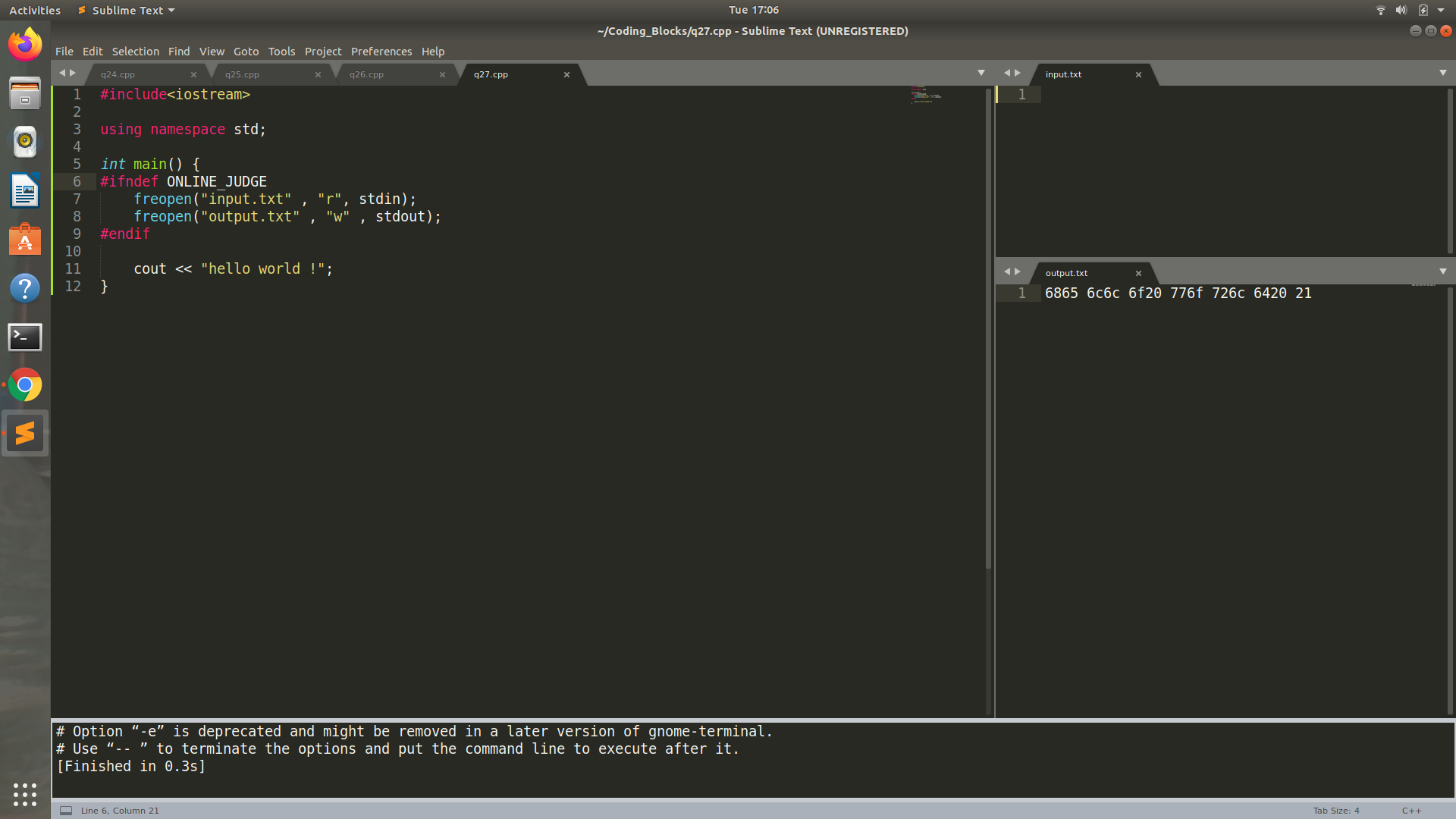Image resolution: width=1456 pixels, height=819 pixels.
Task: Open clock calendar Tue 17:06
Action: 754,10
